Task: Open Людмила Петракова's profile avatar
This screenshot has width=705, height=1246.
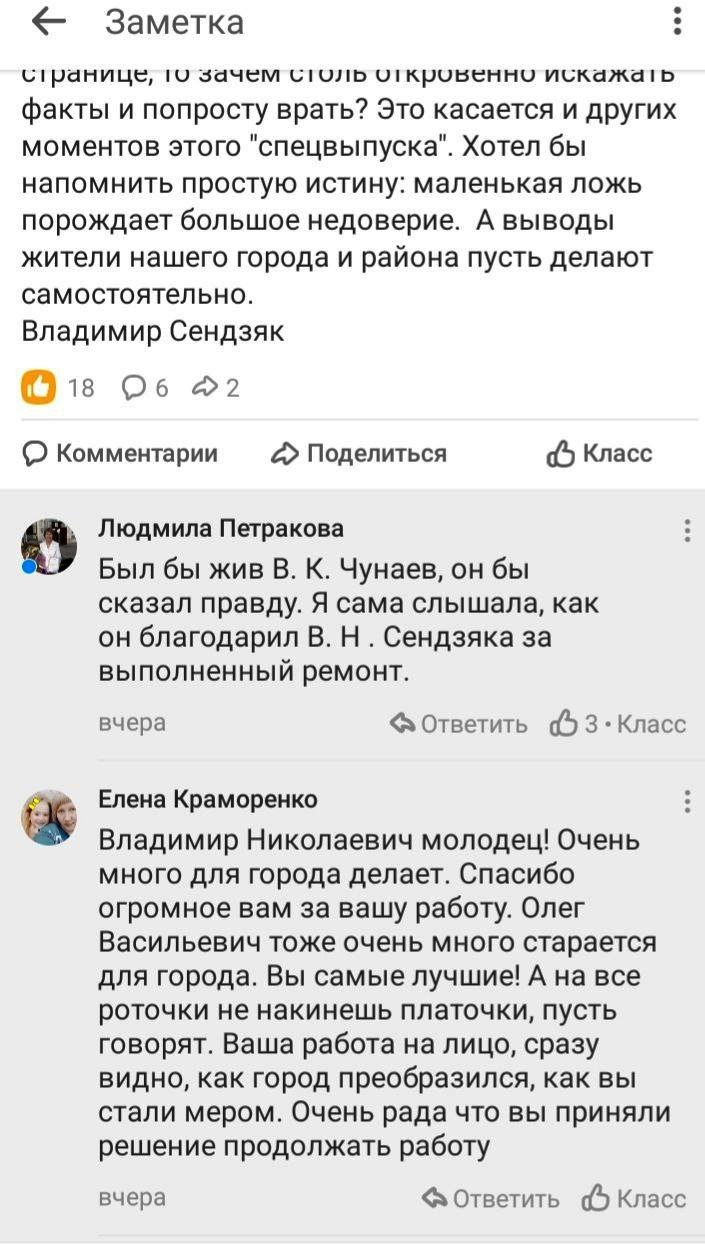Action: (49, 546)
